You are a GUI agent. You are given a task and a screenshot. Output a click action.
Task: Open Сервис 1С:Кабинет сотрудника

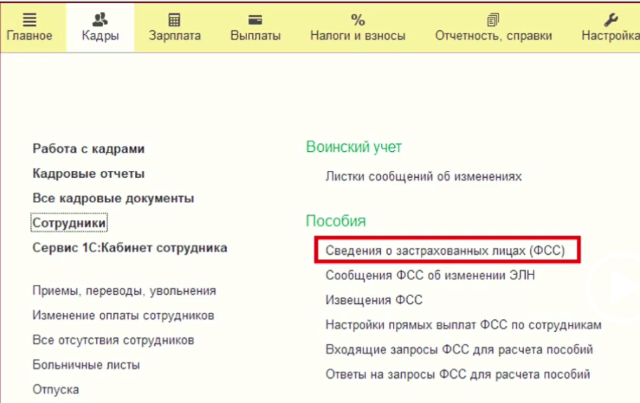(129, 247)
